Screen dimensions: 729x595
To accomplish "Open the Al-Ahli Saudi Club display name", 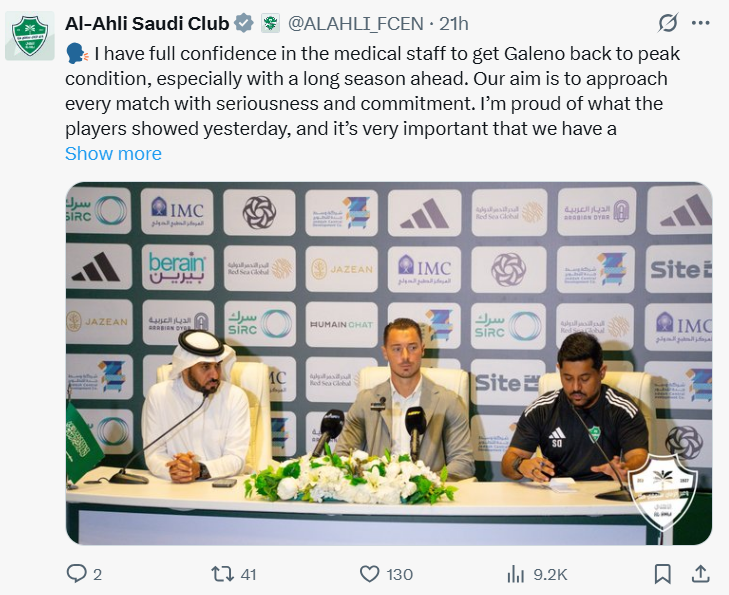I will 146,23.
